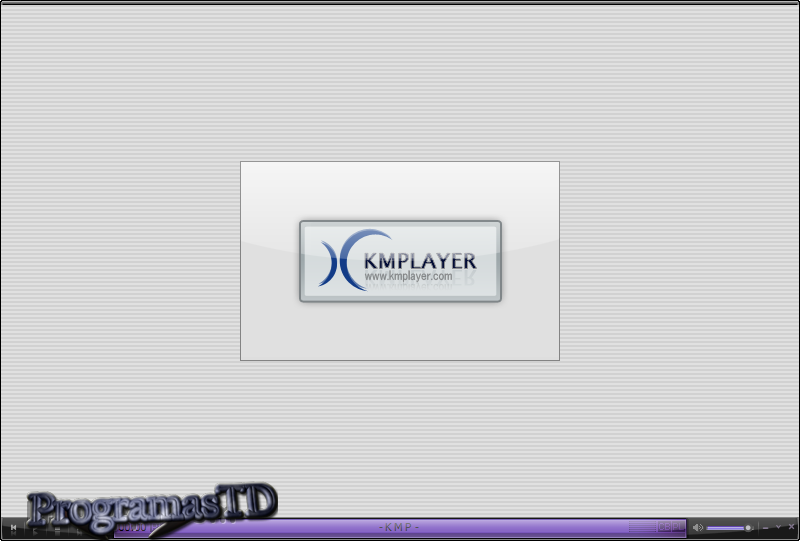Viewport: 800px width, 541px height.
Task: Click the purple -KMP- seek bar
Action: coord(399,527)
